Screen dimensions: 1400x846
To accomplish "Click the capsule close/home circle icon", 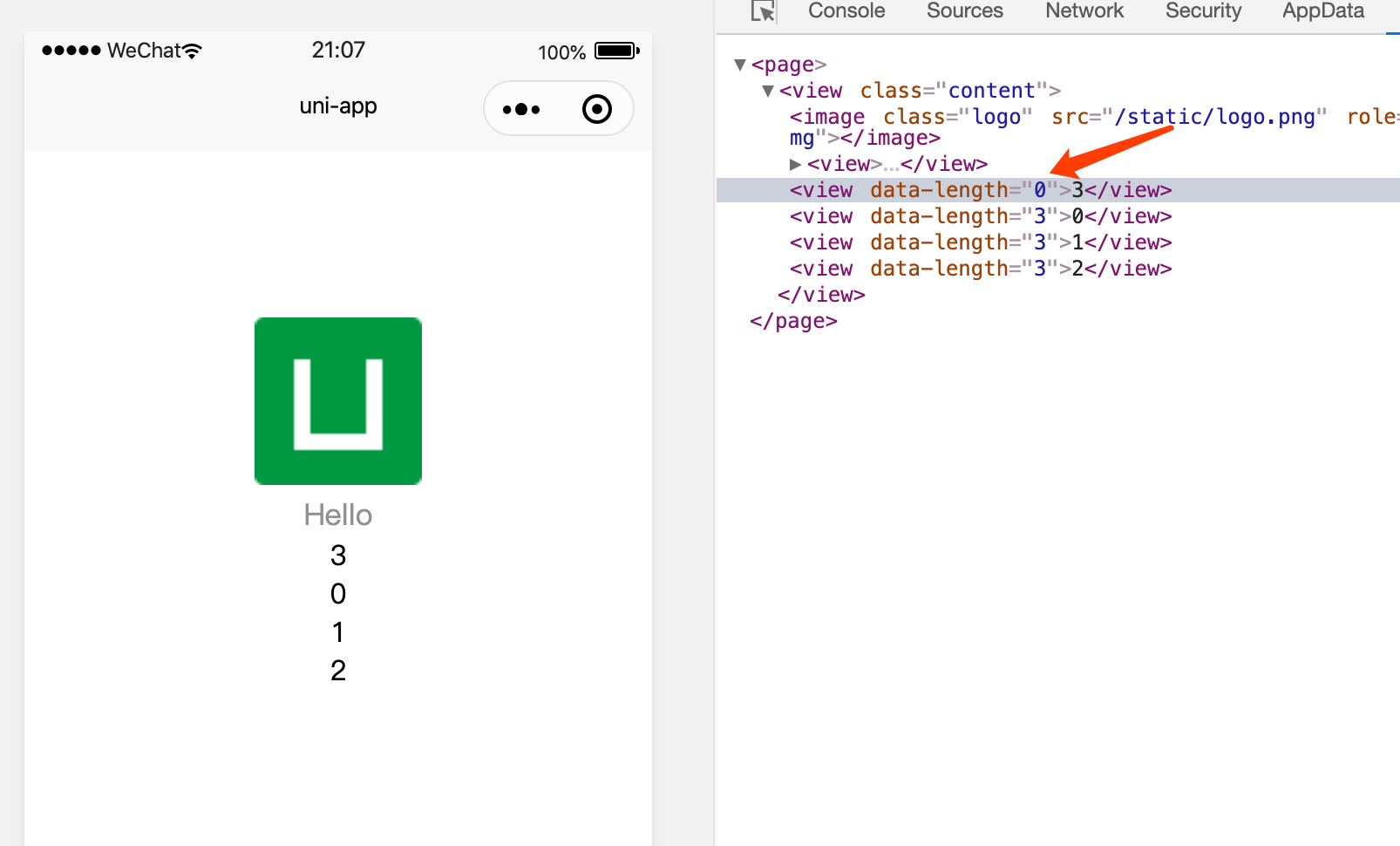I will (597, 108).
